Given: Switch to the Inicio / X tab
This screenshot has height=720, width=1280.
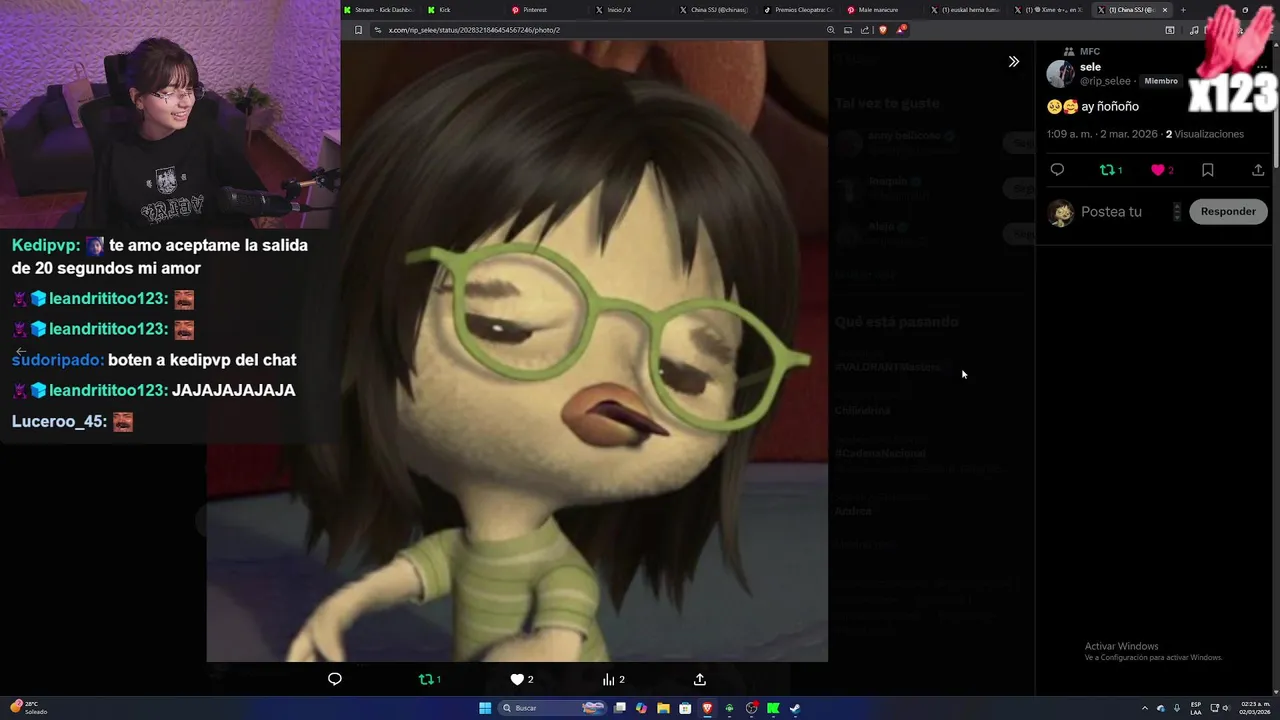Looking at the screenshot, I should [627, 10].
